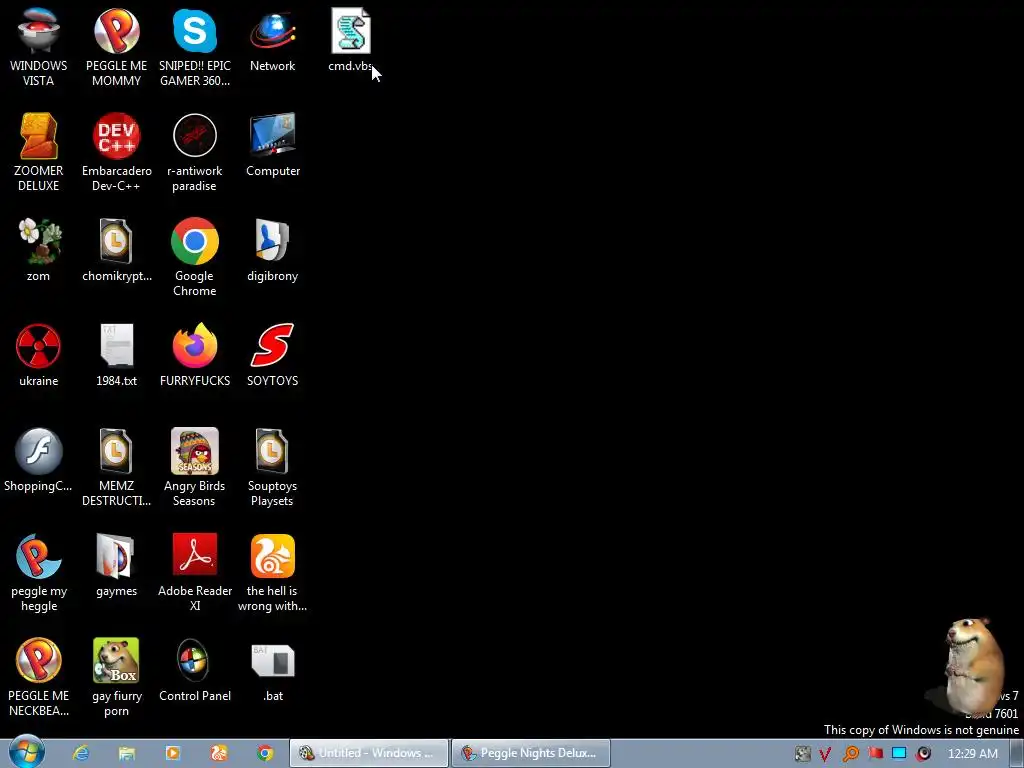The width and height of the screenshot is (1024, 768).
Task: Open the red flag Action Center tray icon
Action: 875,754
